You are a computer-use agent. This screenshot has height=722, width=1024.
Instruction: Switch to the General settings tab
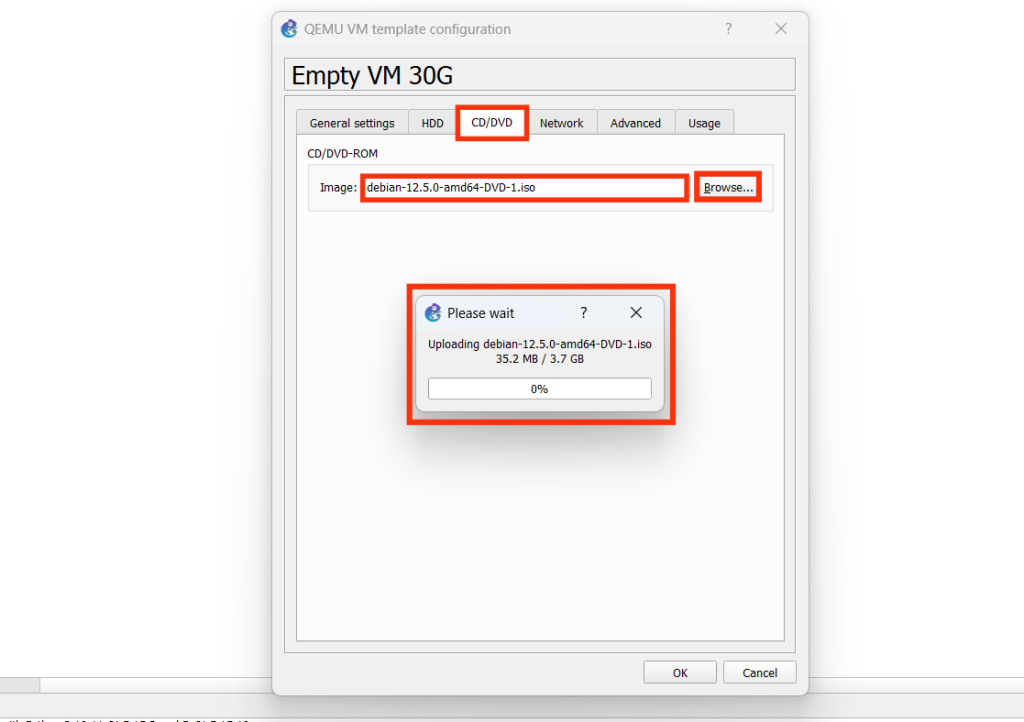(x=352, y=123)
